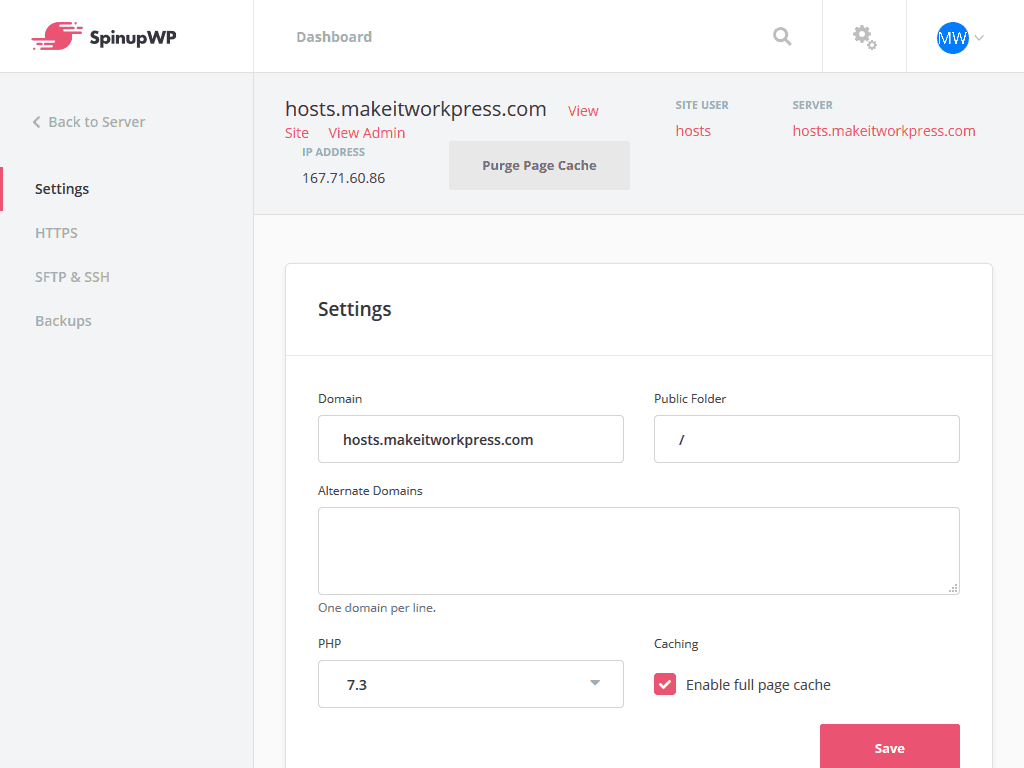Image resolution: width=1024 pixels, height=768 pixels.
Task: Select the Settings sidebar item
Action: 62,189
